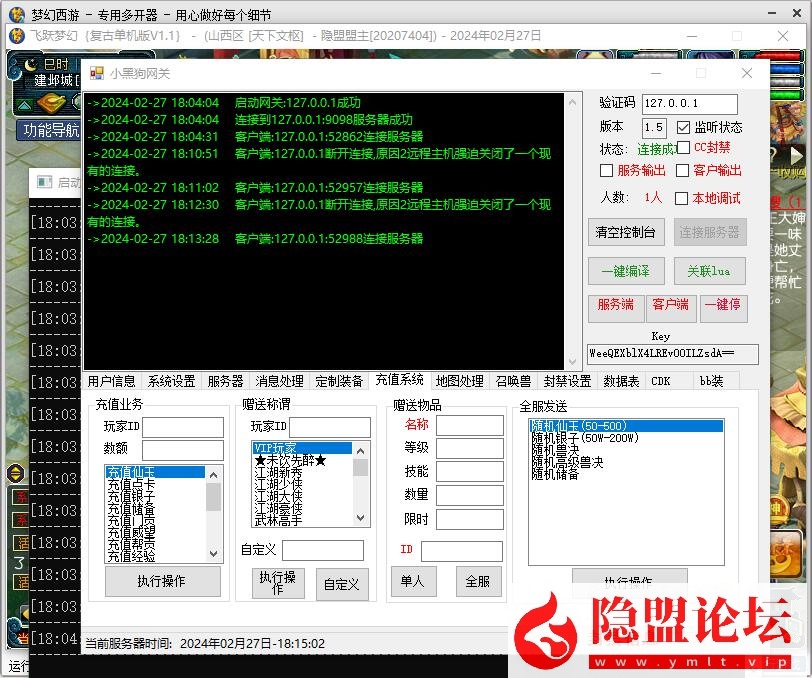Viewport: 812px width, 678px height.
Task: Click the 全服 gift button
Action: pyautogui.click(x=478, y=581)
